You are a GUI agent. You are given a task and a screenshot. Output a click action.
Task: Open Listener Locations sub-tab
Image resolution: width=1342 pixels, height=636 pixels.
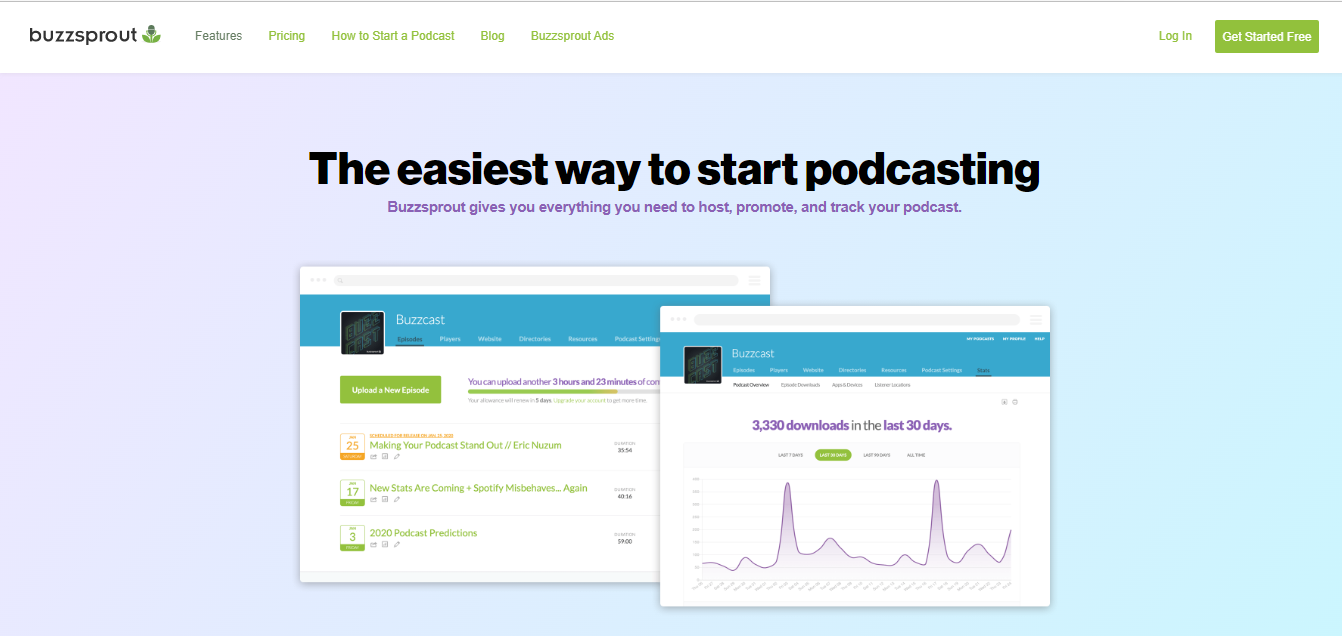coord(893,385)
